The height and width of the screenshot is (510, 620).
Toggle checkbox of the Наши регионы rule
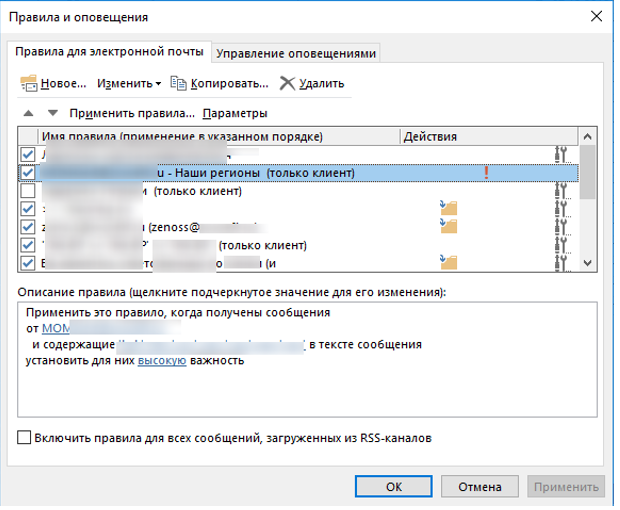tap(28, 173)
